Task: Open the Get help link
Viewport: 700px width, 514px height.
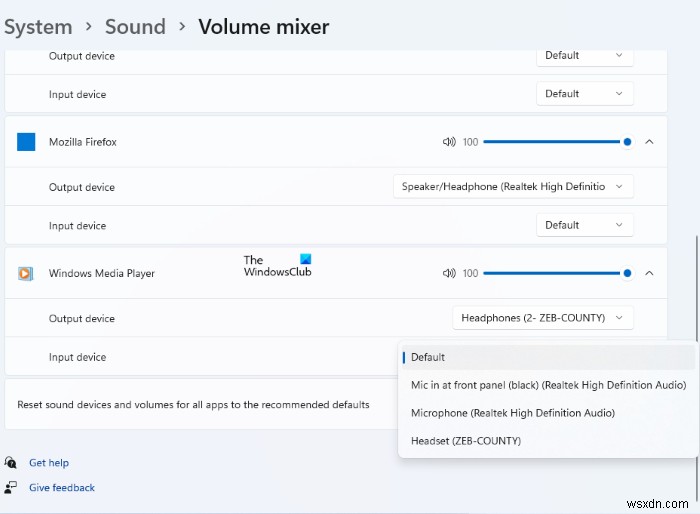Action: (x=49, y=463)
